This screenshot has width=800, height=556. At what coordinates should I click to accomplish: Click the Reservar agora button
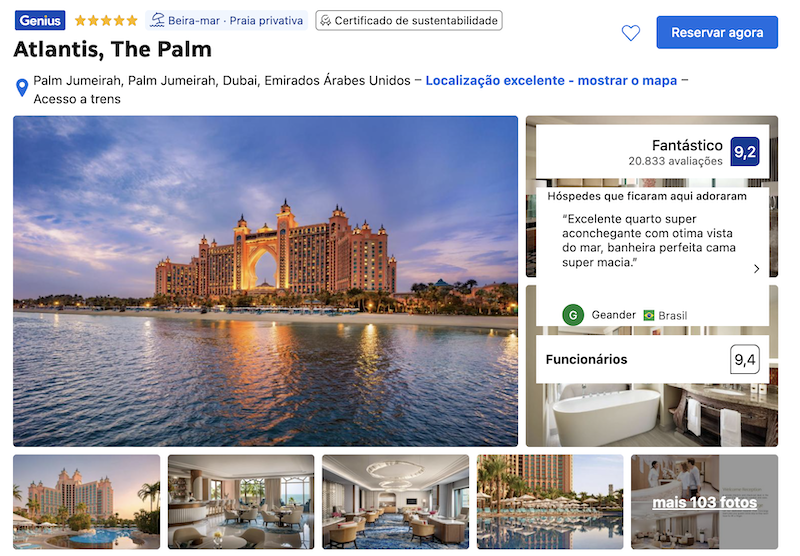(x=717, y=33)
